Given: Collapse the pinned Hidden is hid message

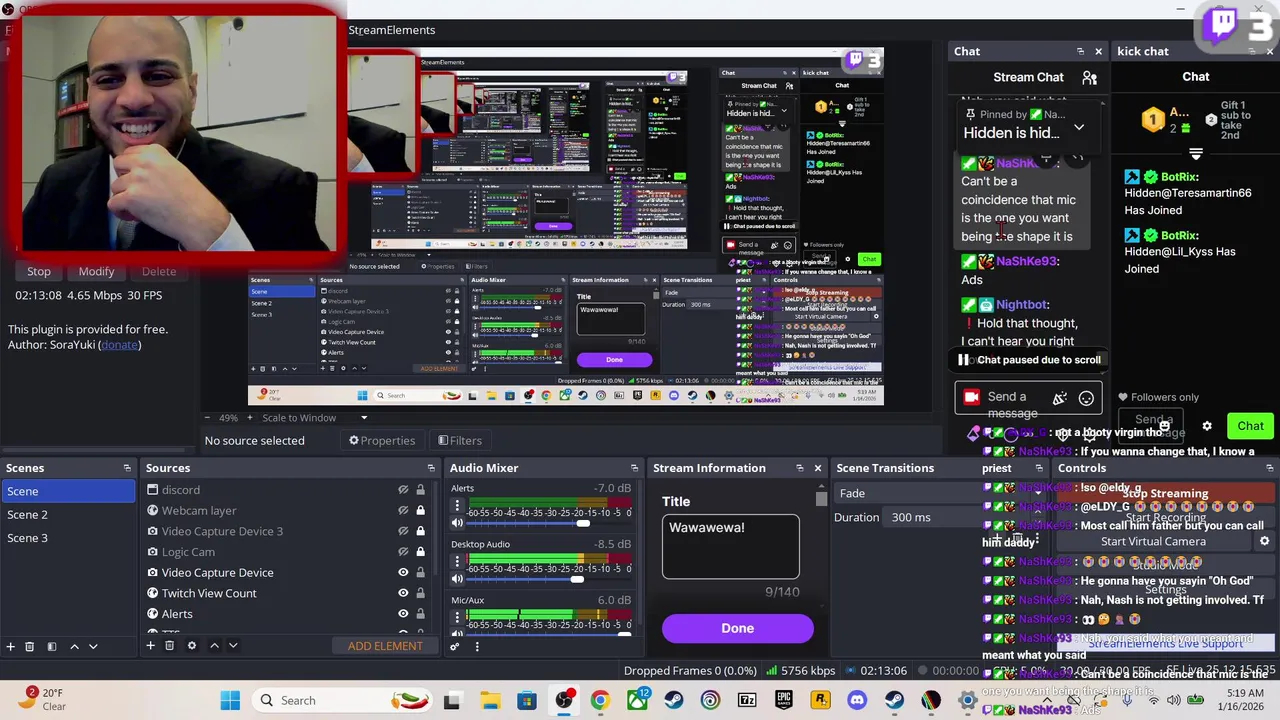Looking at the screenshot, I should pos(1079,128).
